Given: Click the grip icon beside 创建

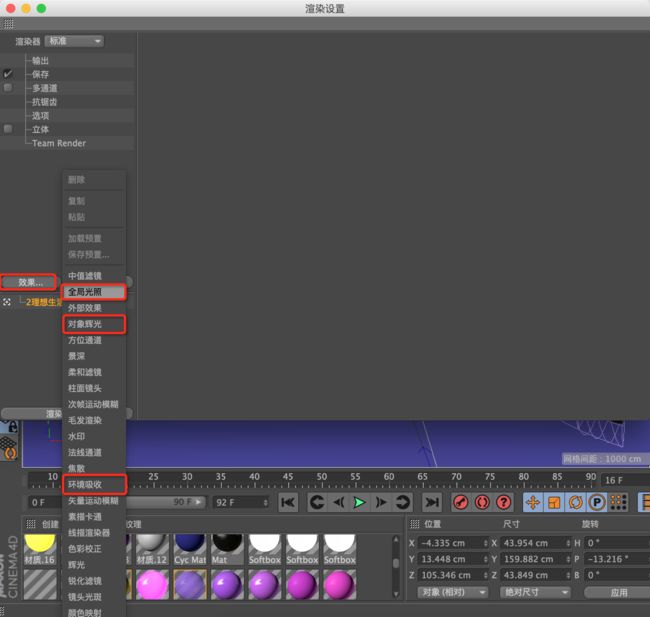Looking at the screenshot, I should coord(31,525).
